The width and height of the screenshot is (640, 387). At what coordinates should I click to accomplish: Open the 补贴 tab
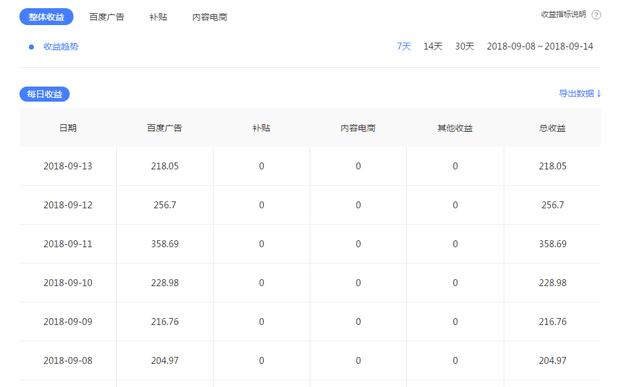[x=158, y=17]
